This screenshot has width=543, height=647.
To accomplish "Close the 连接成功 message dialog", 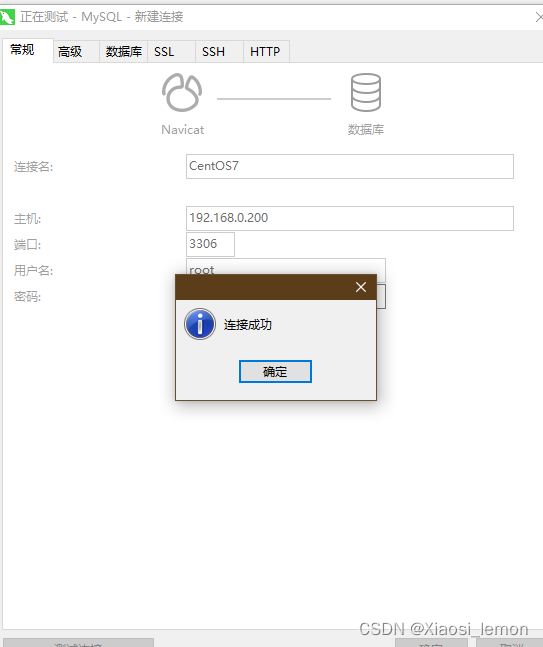I will [361, 287].
